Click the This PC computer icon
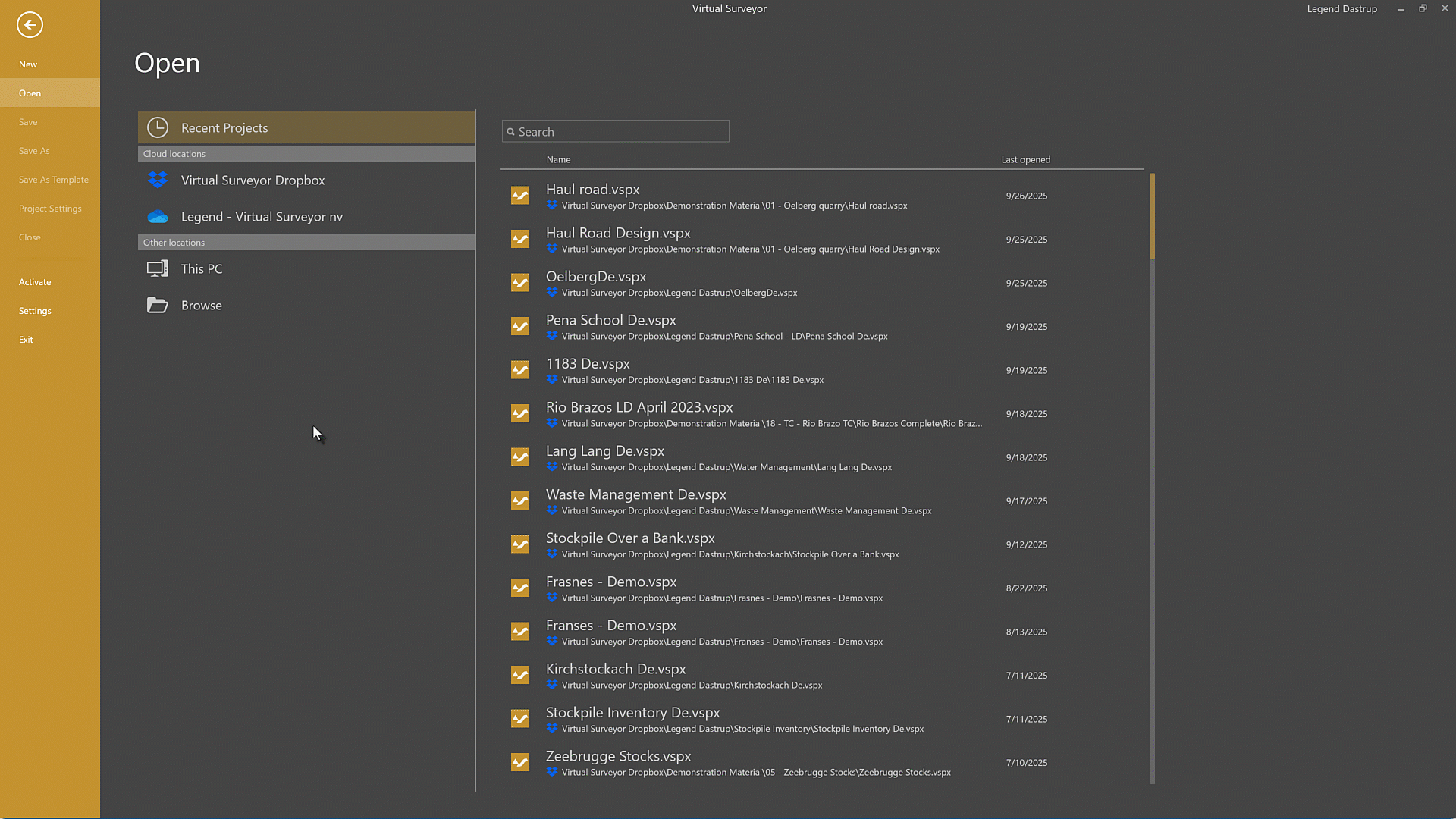 [x=158, y=269]
